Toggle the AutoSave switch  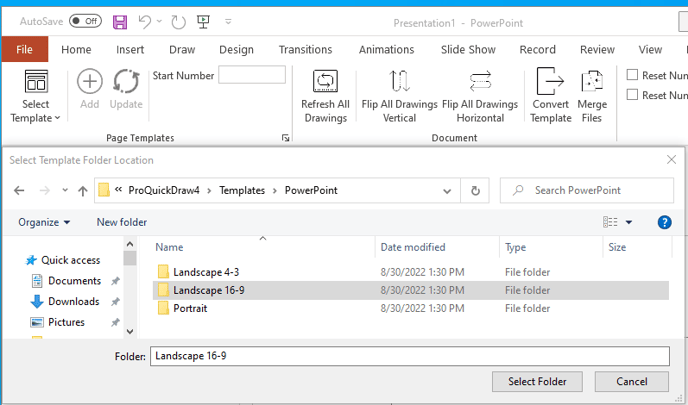[x=85, y=21]
